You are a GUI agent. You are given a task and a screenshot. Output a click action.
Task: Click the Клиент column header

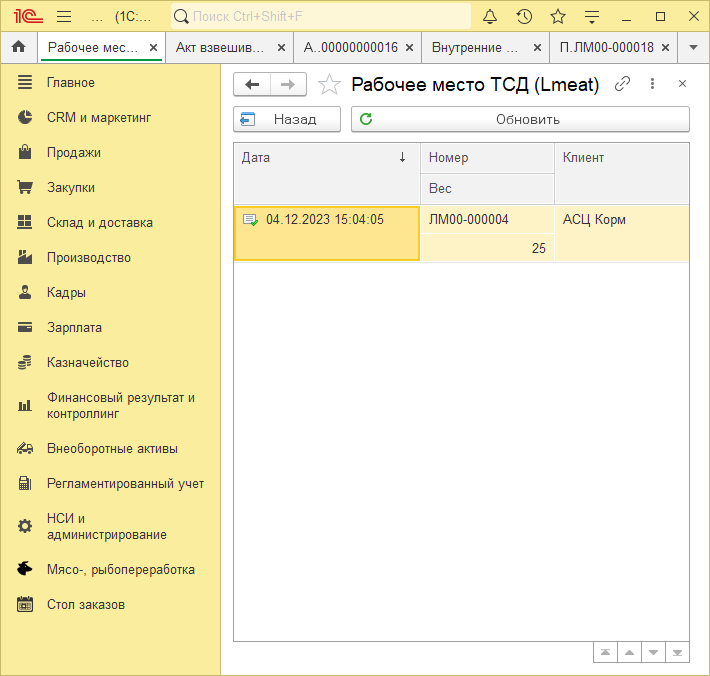(622, 173)
